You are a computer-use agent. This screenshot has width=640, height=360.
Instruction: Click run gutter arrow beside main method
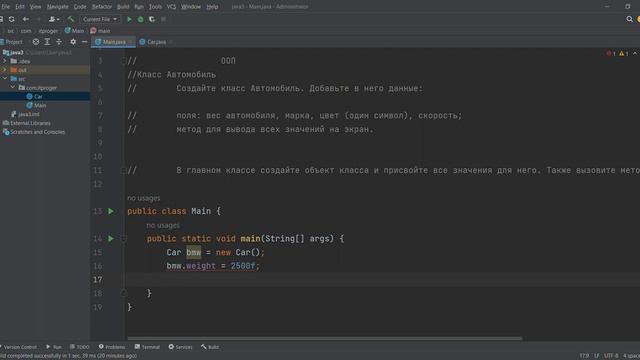pyautogui.click(x=111, y=238)
